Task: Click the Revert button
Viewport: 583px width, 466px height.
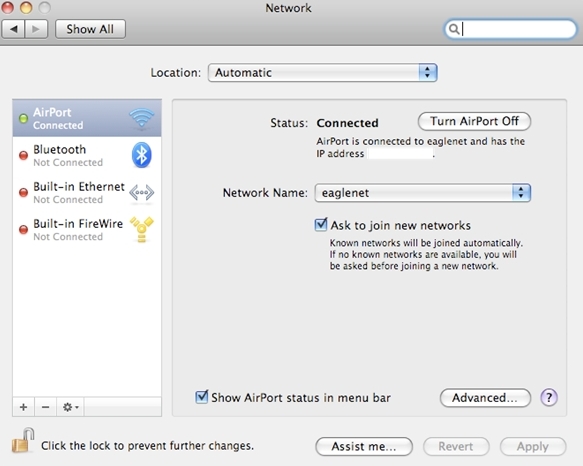Action: click(x=456, y=446)
